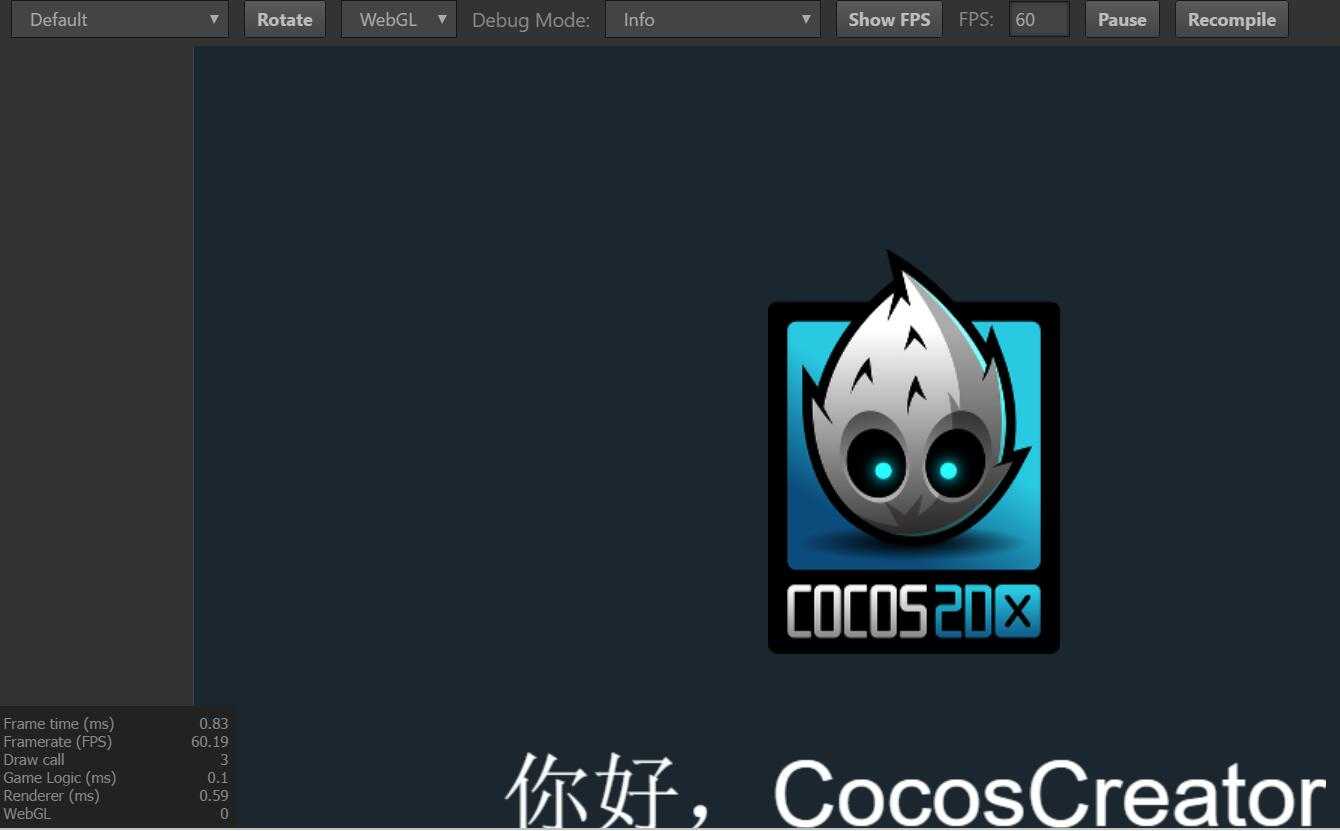Click the 你好, CocosCreator label
The height and width of the screenshot is (831, 1340).
pos(916,790)
